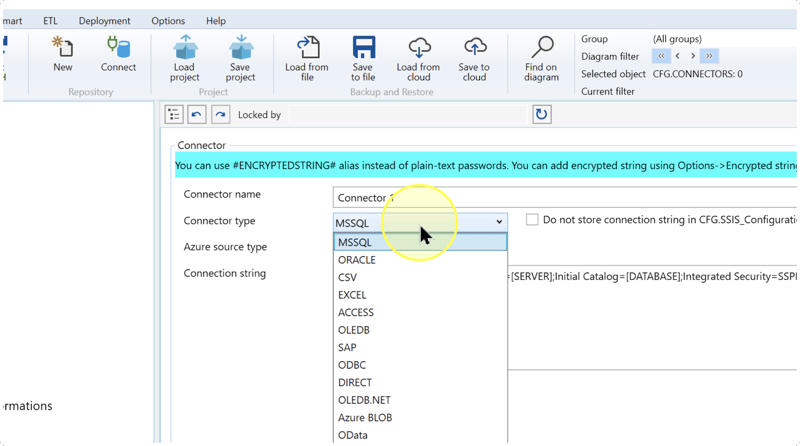The height and width of the screenshot is (446, 800).
Task: Click the Connect repository icon
Action: tap(118, 54)
